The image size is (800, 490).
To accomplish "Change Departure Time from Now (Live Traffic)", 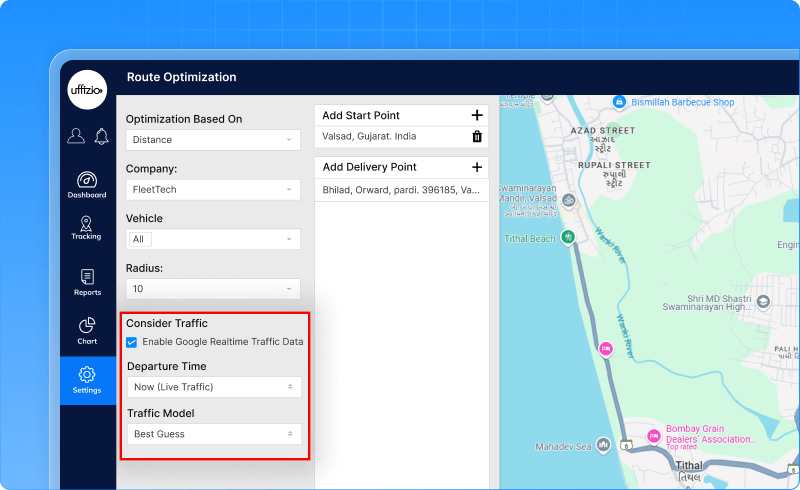I will [x=214, y=387].
